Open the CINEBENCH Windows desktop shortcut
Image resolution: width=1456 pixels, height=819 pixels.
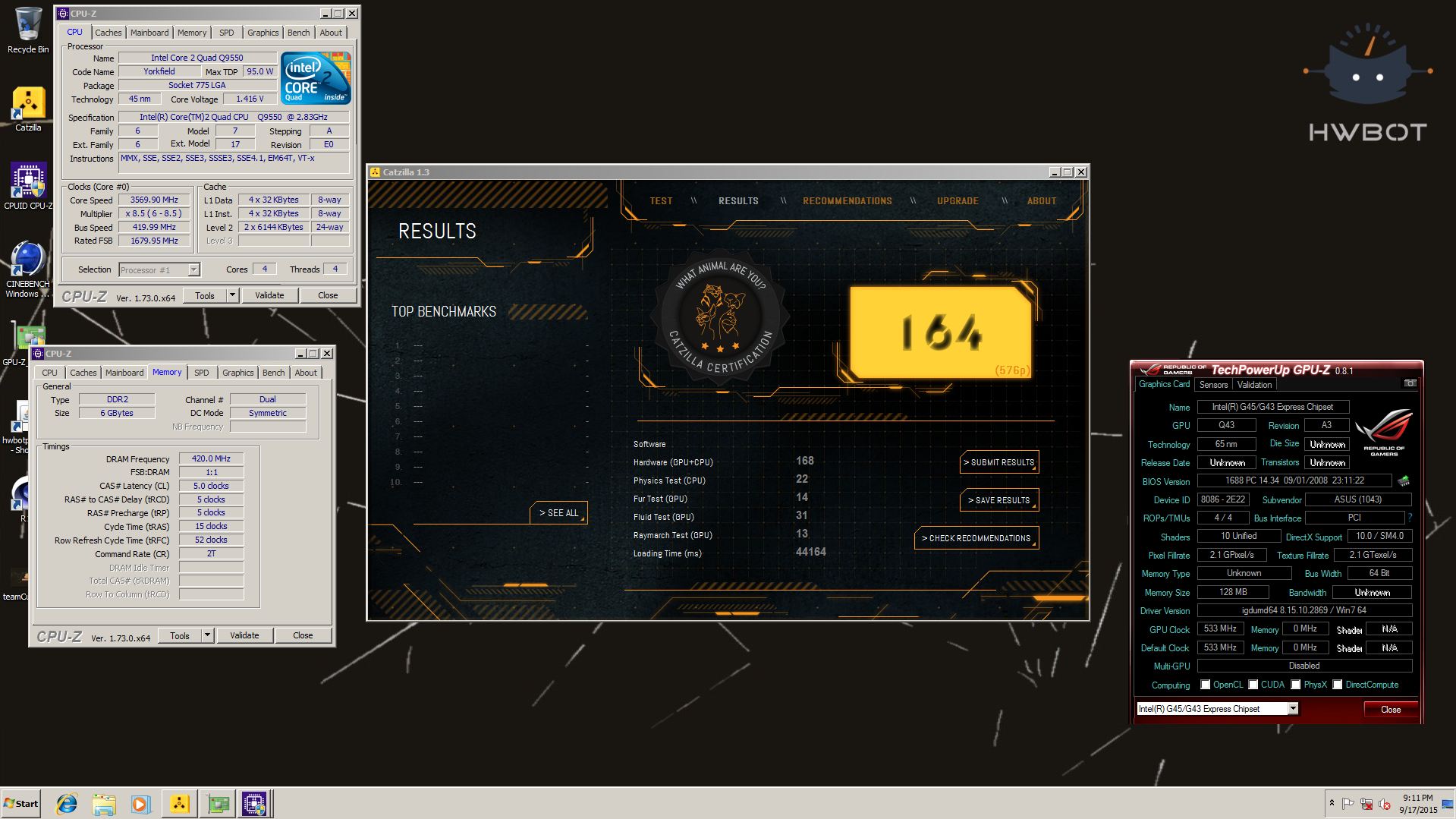coord(28,269)
